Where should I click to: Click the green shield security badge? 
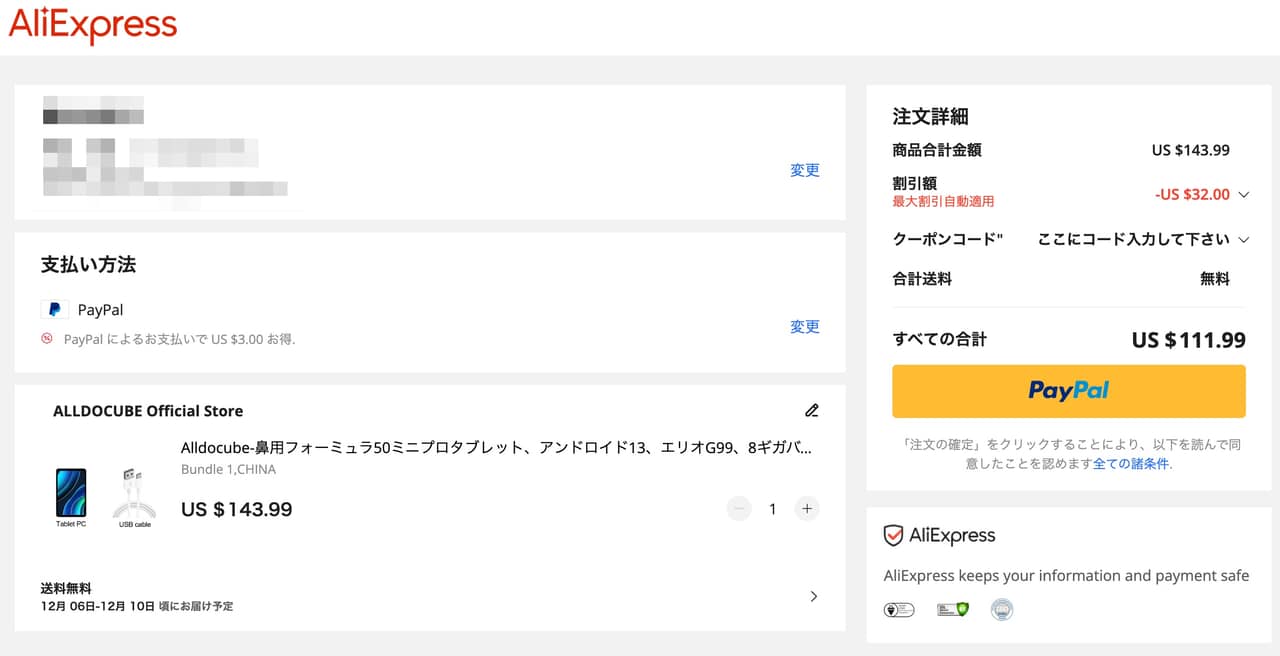coord(952,609)
